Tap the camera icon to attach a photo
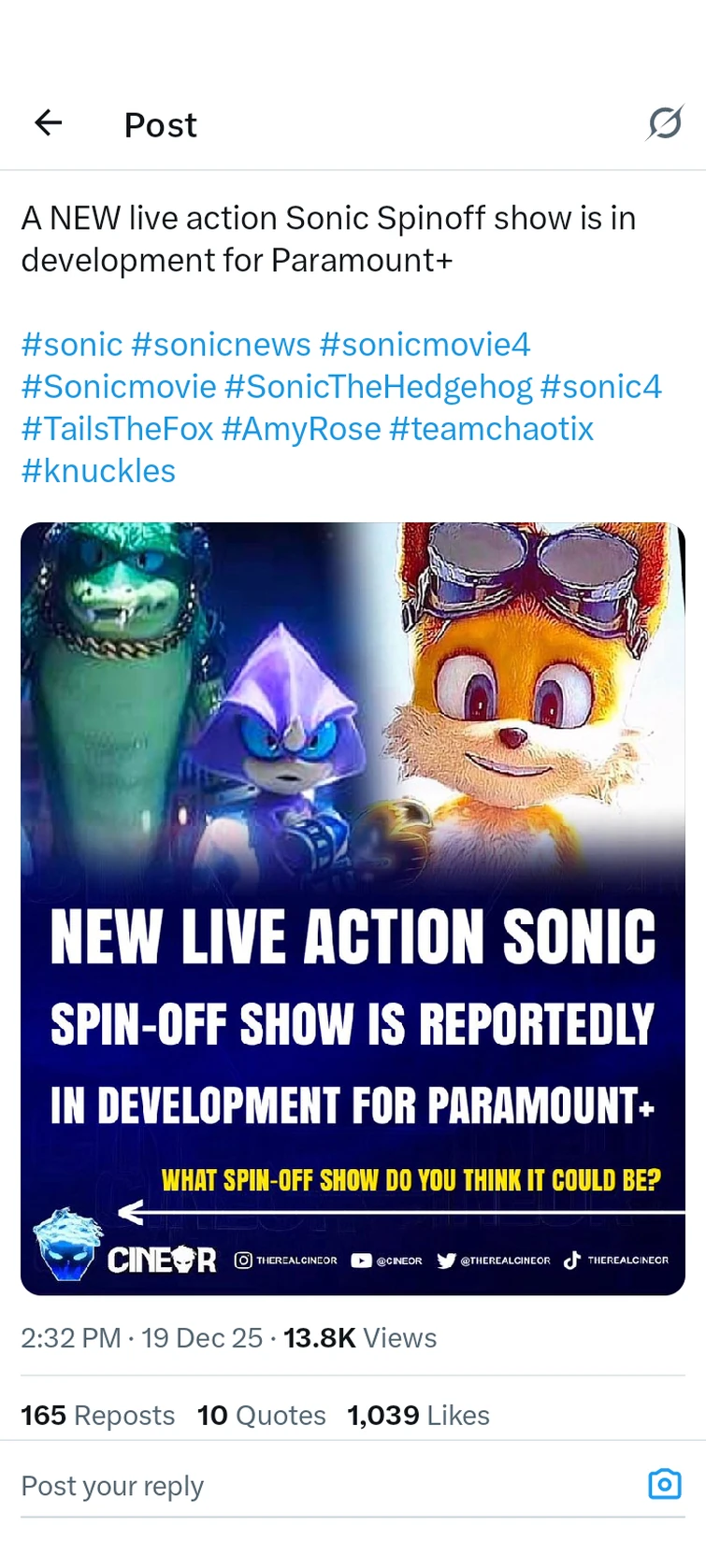Image resolution: width=706 pixels, height=1568 pixels. click(664, 1485)
